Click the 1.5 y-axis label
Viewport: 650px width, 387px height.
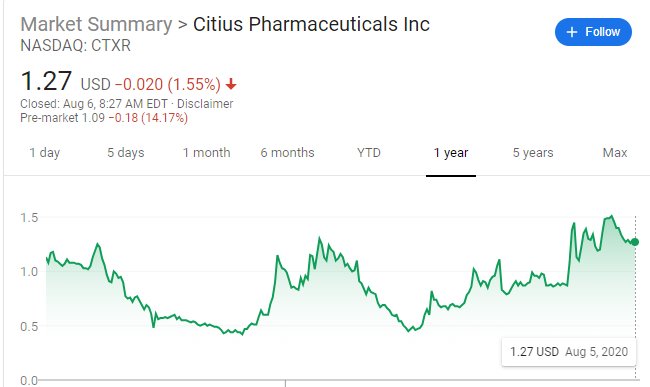(29, 218)
